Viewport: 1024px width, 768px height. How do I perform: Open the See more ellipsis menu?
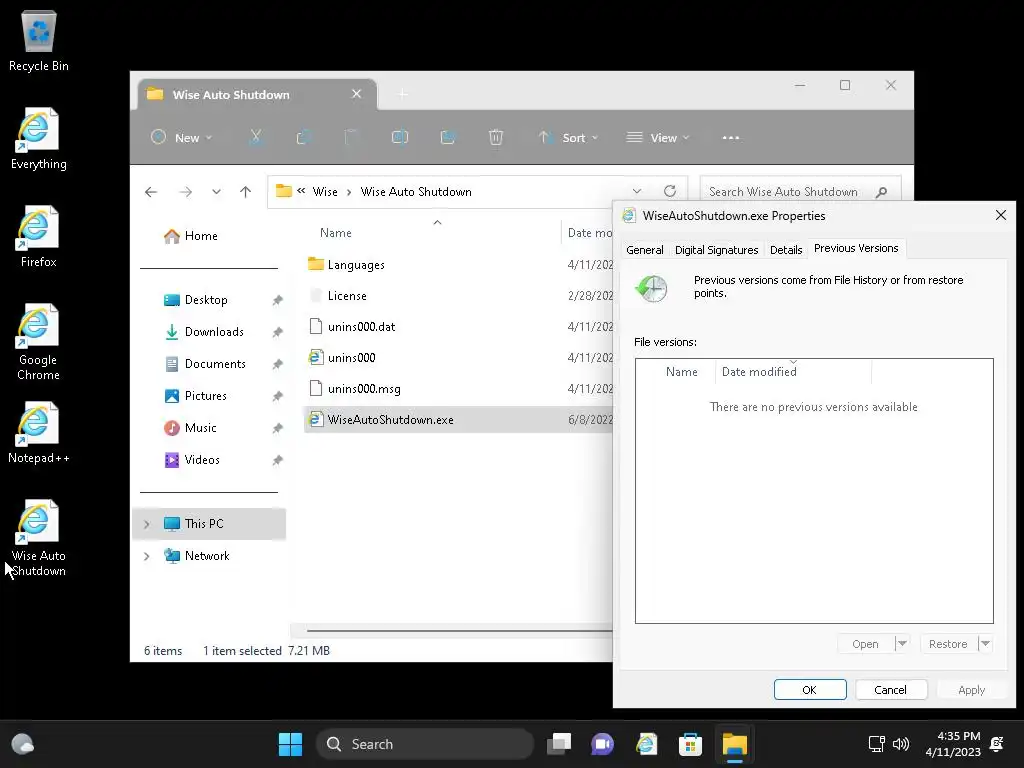click(x=731, y=138)
